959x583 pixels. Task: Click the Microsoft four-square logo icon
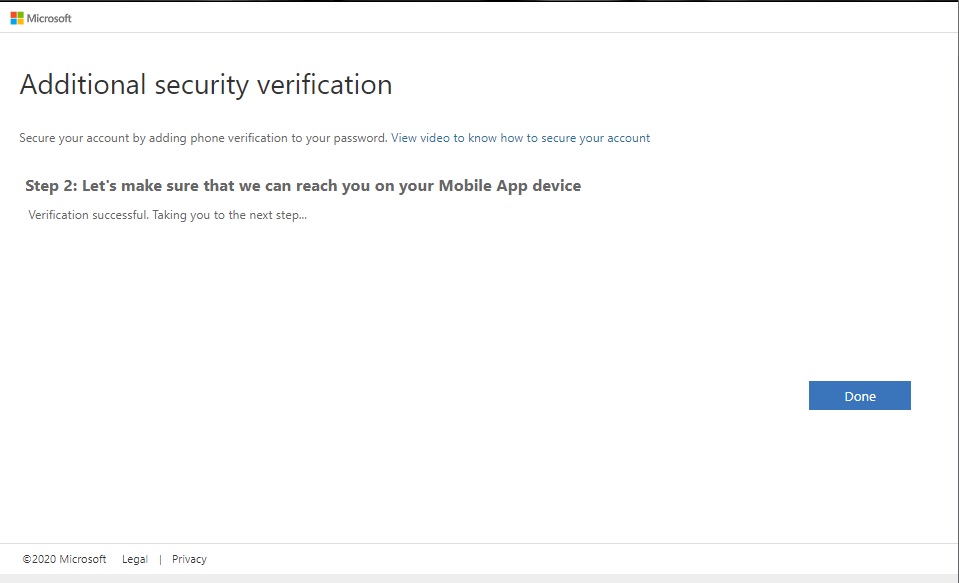coord(17,18)
